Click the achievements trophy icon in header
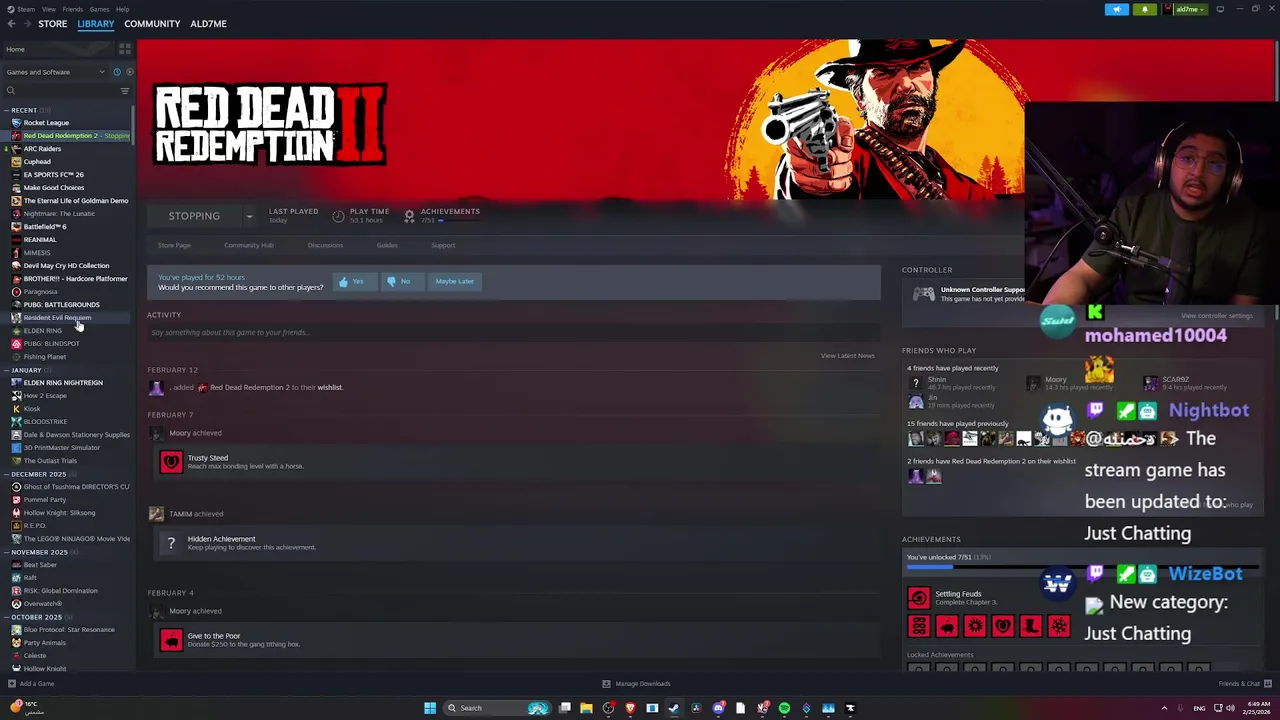1280x720 pixels. pyautogui.click(x=409, y=216)
